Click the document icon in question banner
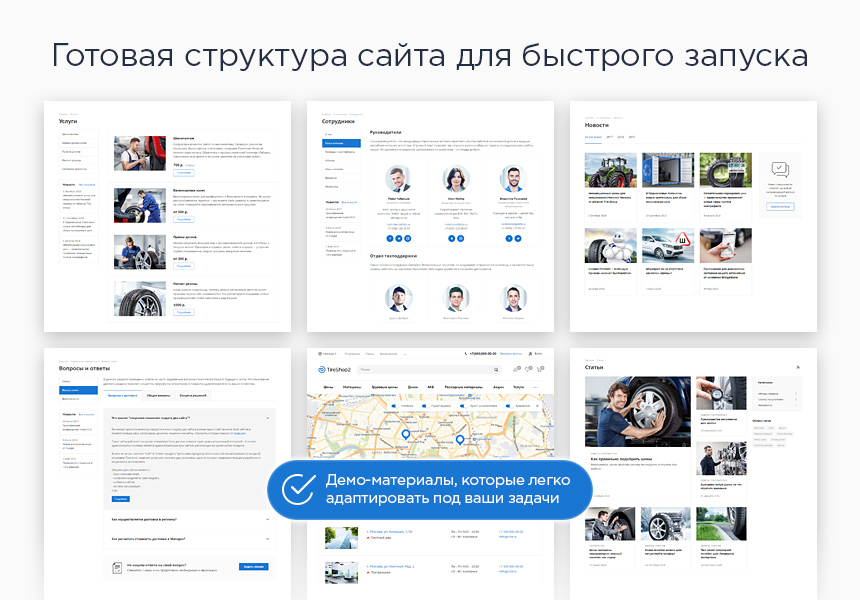This screenshot has height=600, width=860. tap(115, 567)
